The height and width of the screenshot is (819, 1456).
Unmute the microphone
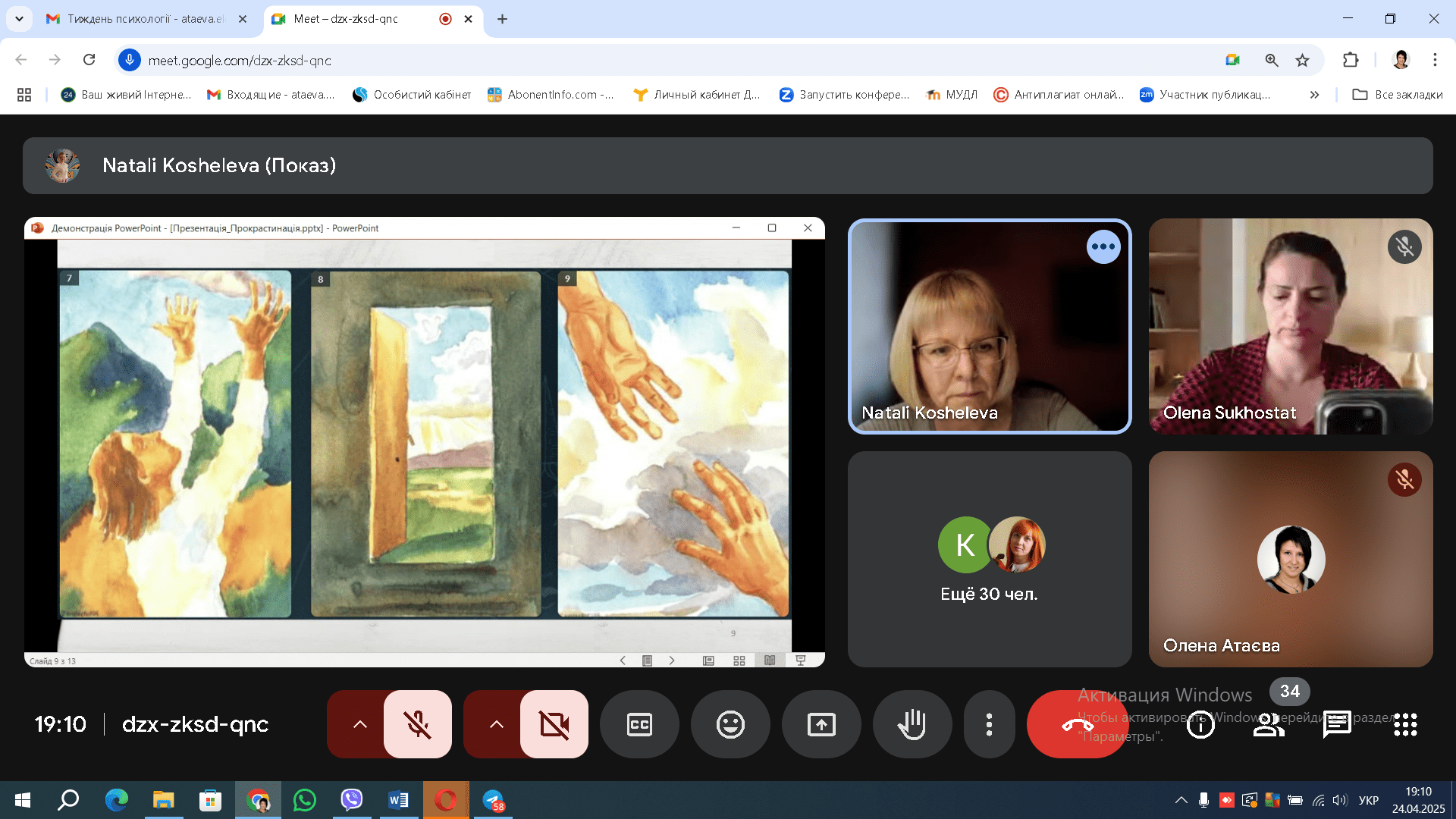[x=417, y=724]
